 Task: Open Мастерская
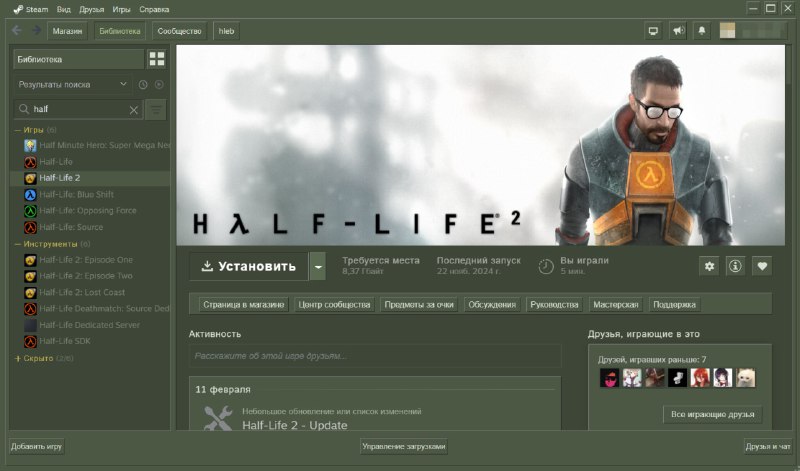616,305
